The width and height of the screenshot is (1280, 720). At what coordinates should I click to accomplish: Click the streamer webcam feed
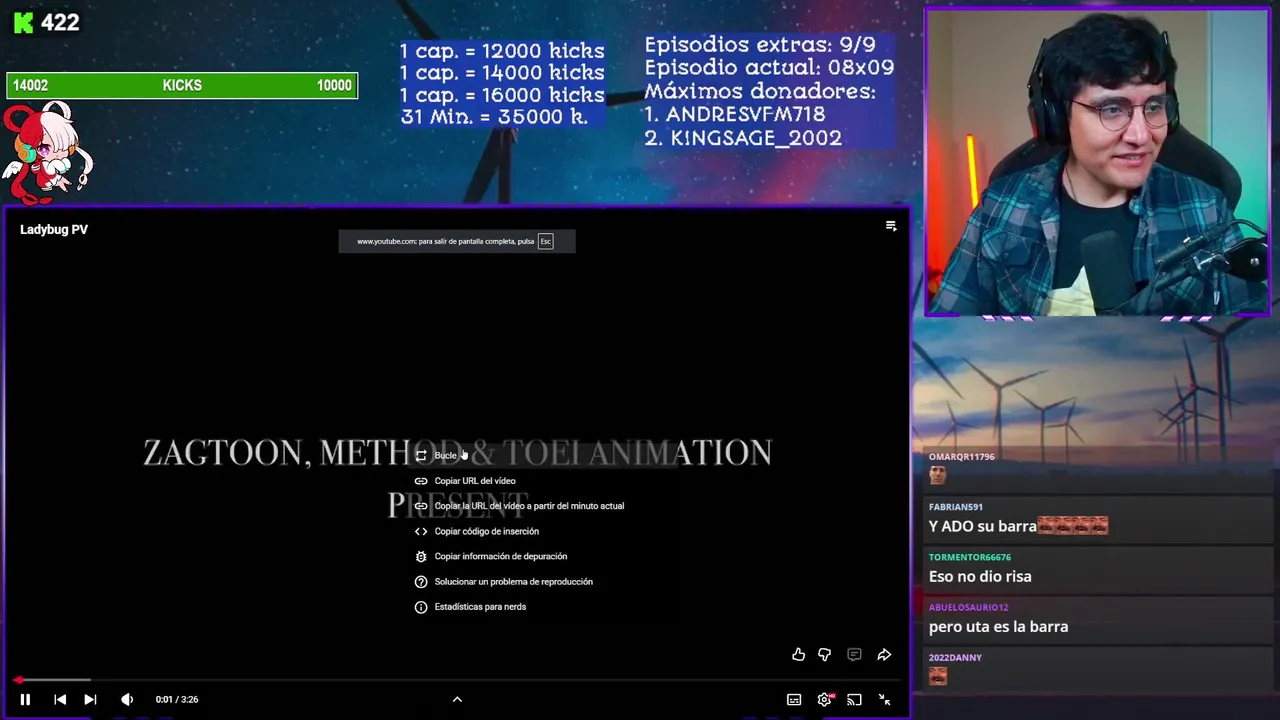[x=1097, y=163]
